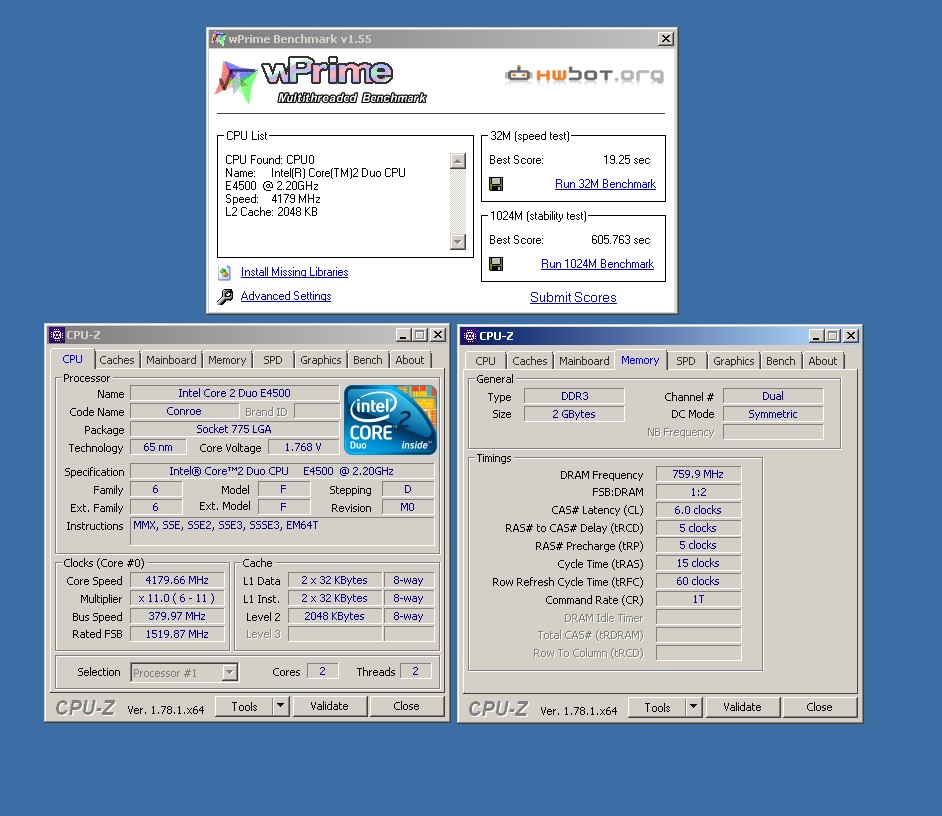Open Caches tab in right CPU-Z window
The height and width of the screenshot is (816, 942).
(530, 361)
